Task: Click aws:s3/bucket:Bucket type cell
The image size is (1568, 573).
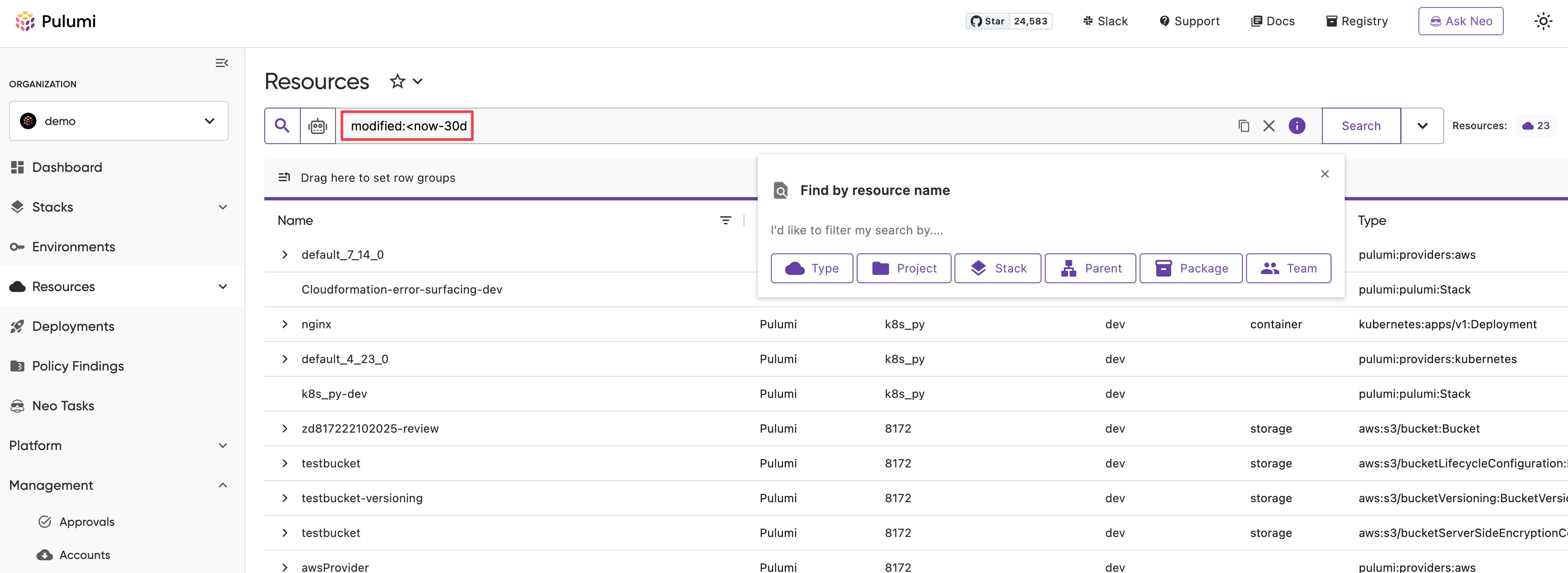Action: 1419,429
